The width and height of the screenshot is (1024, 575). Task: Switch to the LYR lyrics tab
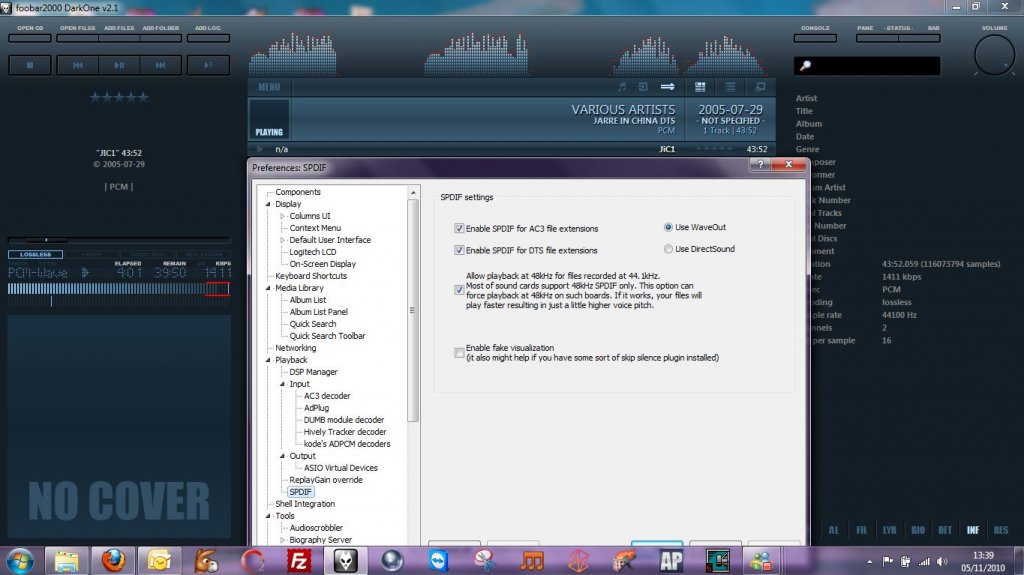(x=889, y=530)
